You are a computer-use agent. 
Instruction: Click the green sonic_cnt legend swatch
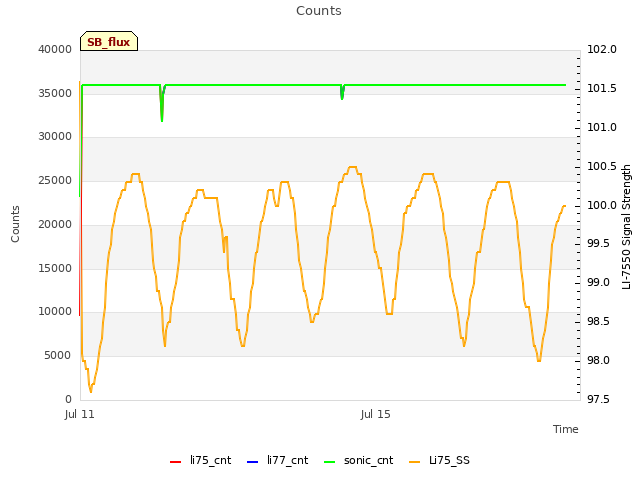pos(329,462)
